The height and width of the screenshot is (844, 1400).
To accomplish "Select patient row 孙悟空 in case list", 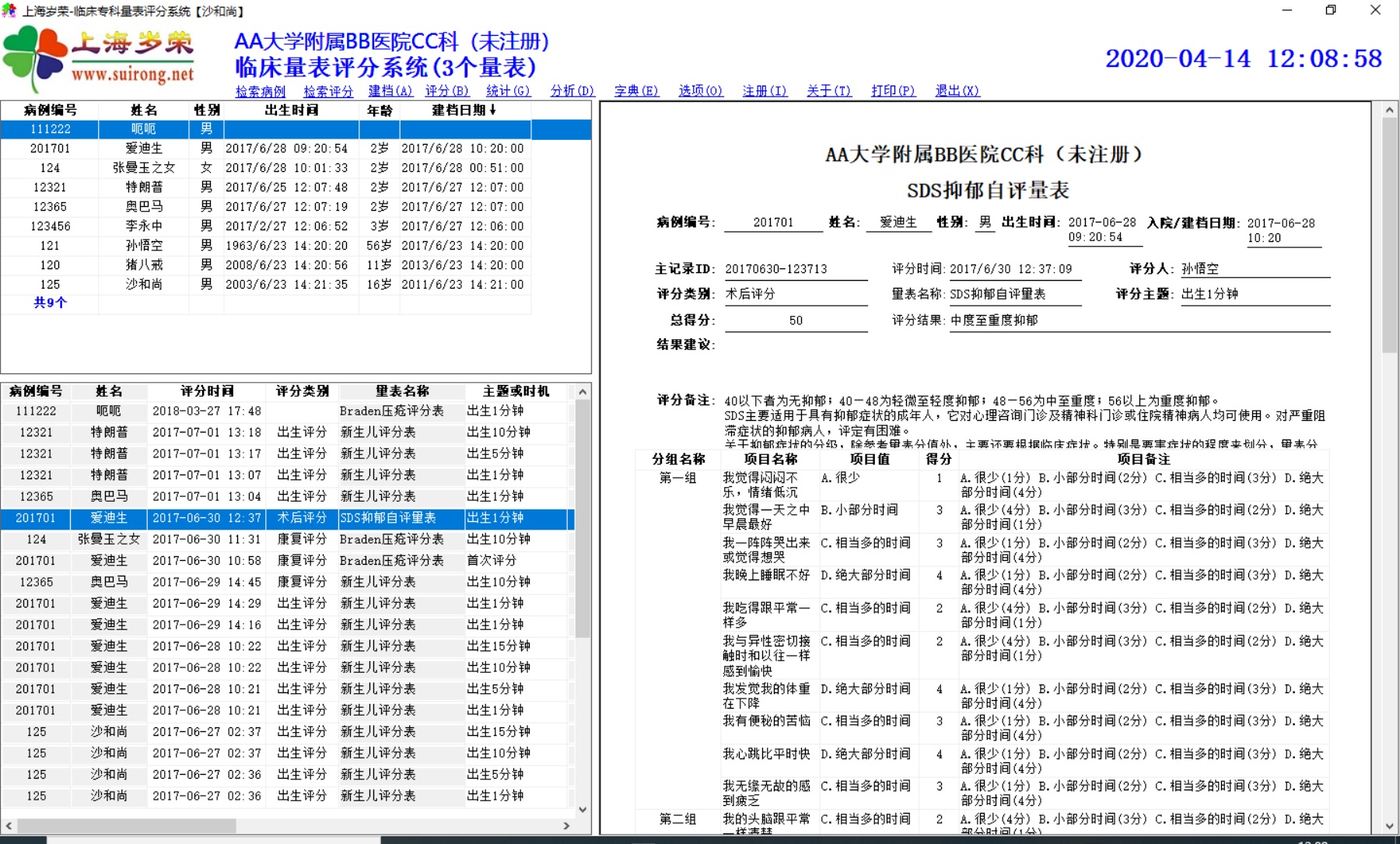I will (x=144, y=246).
